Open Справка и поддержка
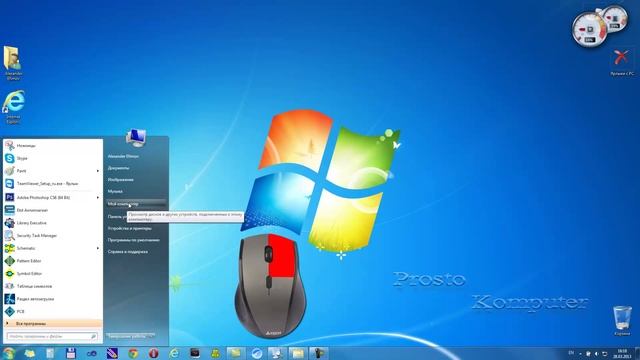The image size is (640, 360). (x=127, y=252)
